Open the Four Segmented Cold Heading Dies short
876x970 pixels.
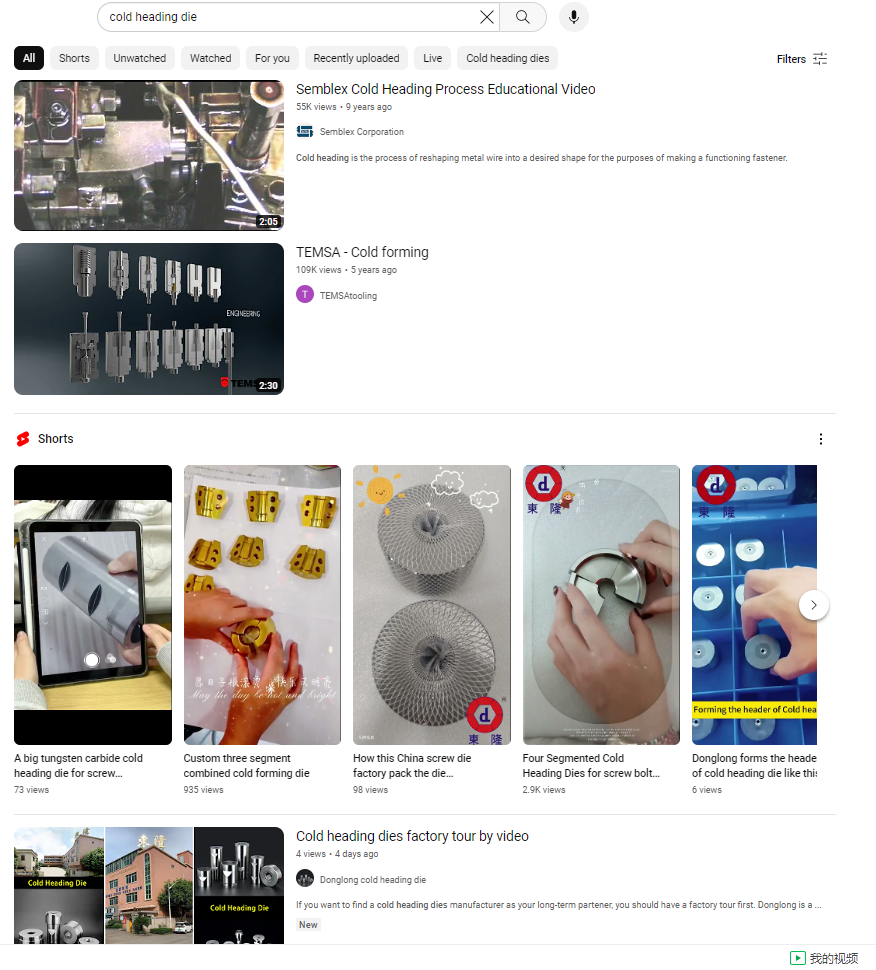(x=601, y=631)
